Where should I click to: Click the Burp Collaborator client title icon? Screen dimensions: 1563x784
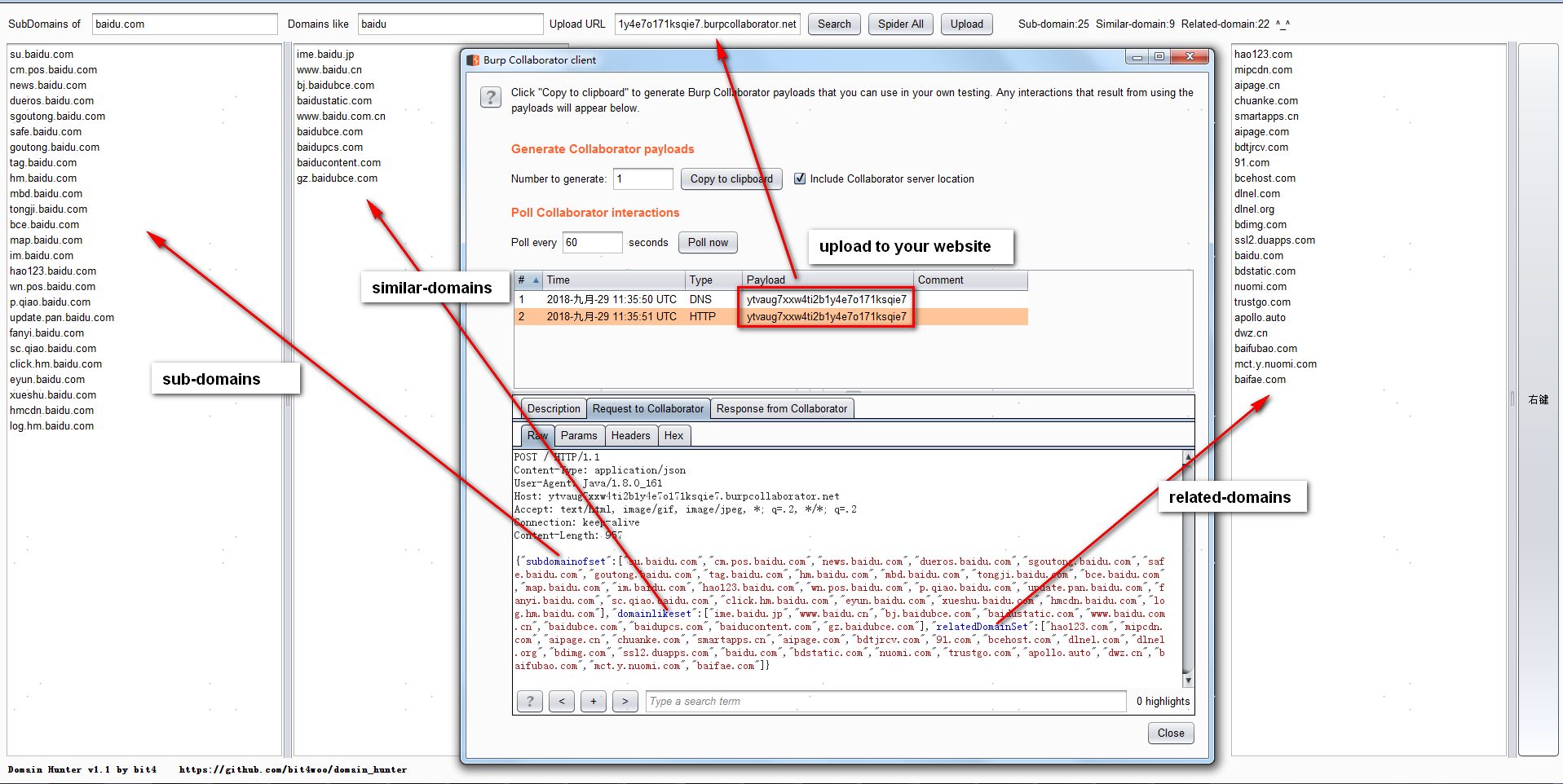(x=473, y=59)
